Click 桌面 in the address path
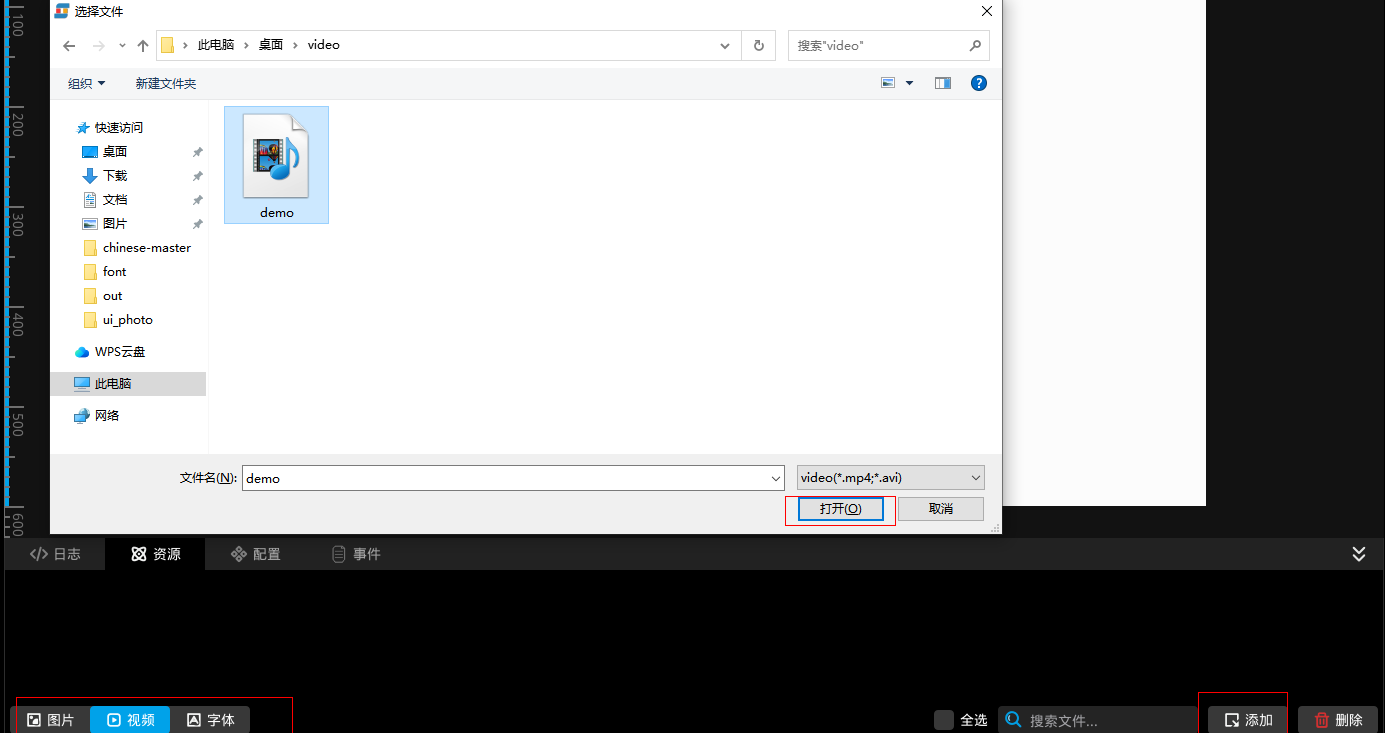 pos(271,45)
